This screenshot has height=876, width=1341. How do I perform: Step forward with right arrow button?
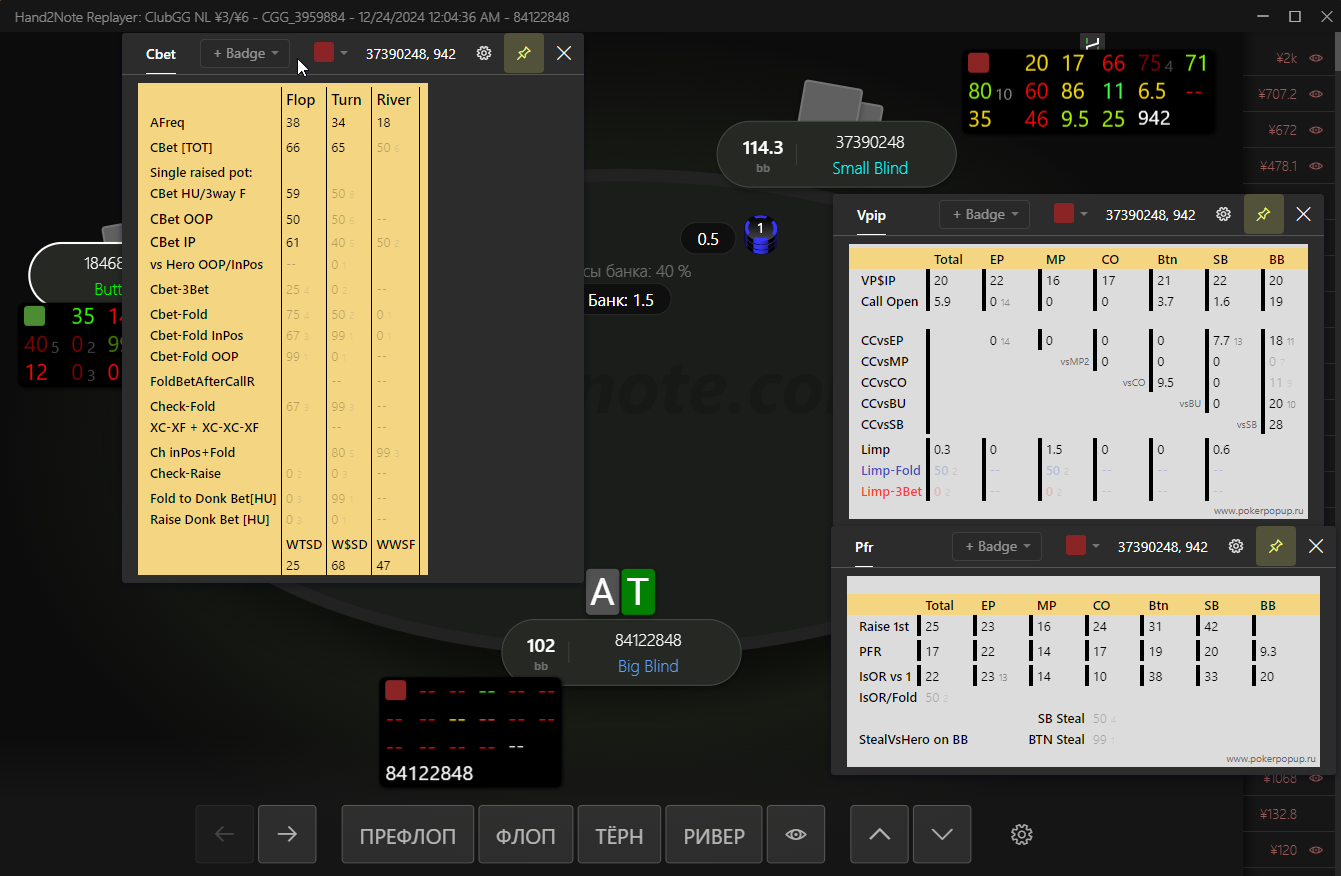[x=287, y=834]
